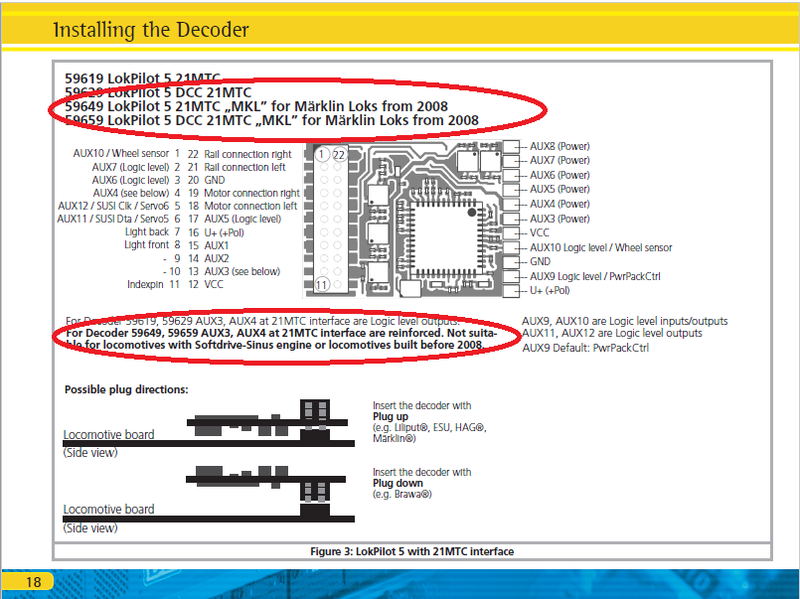This screenshot has height=599, width=800.
Task: Click 'Motor connection left' pin 18 label
Action: point(250,206)
